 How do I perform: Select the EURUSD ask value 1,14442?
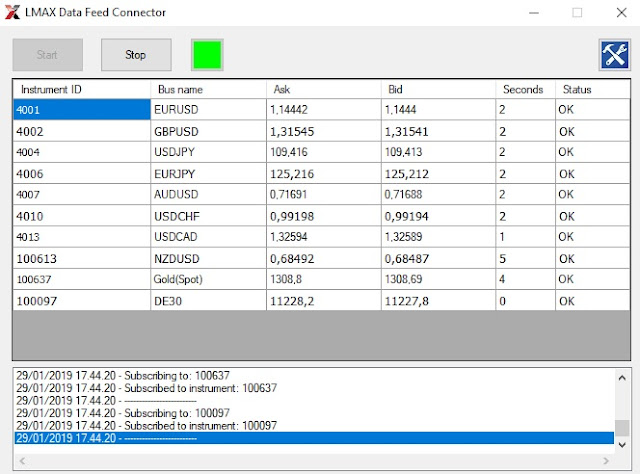324,109
